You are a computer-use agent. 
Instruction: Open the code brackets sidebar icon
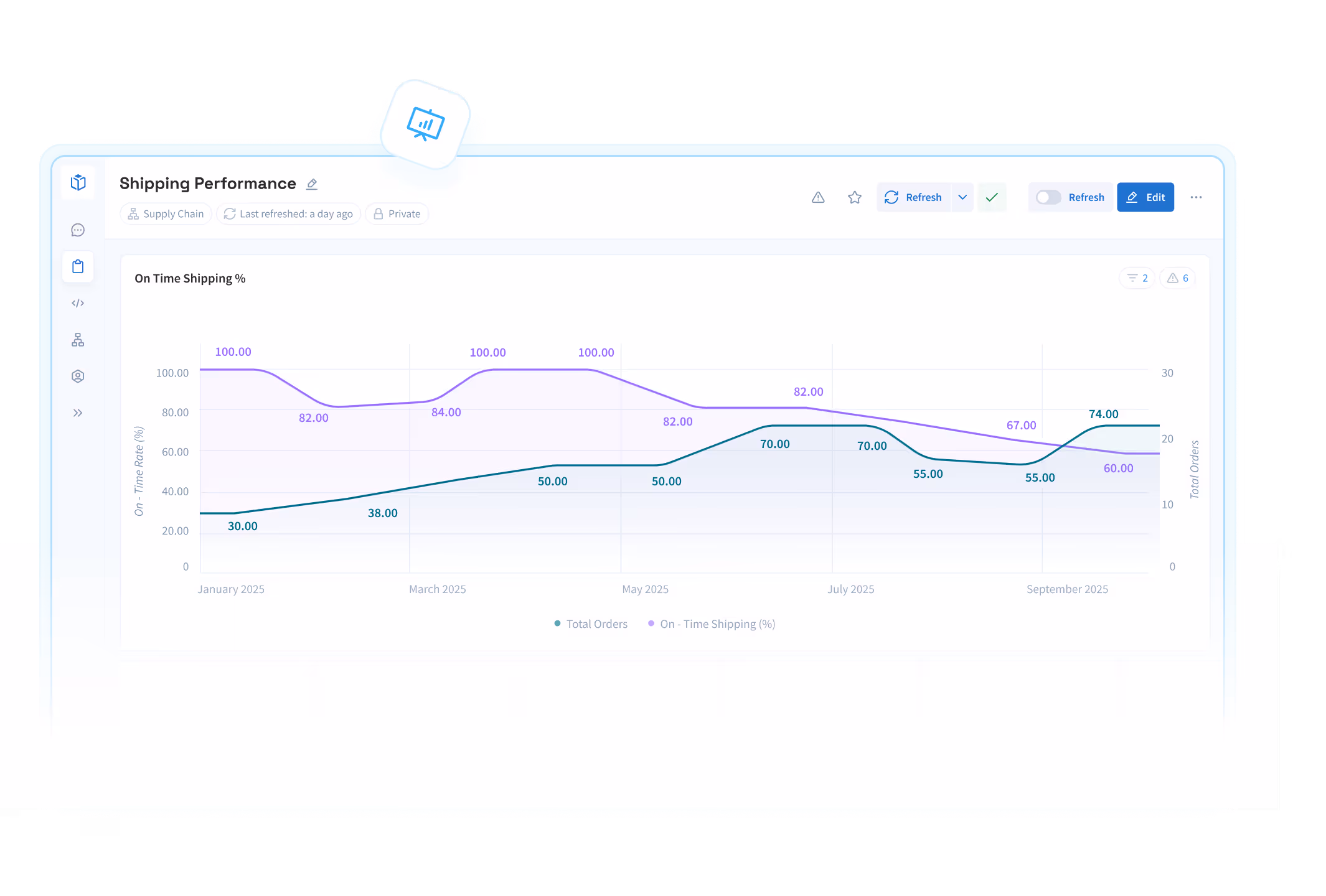[x=78, y=304]
